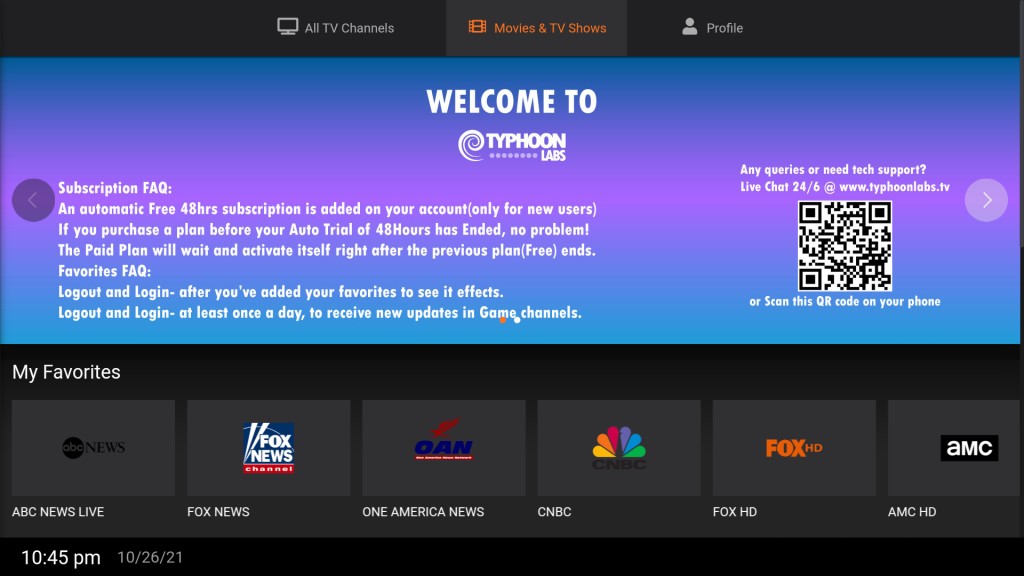Open the OAN channel logo tile
The image size is (1024, 576).
[x=443, y=448]
